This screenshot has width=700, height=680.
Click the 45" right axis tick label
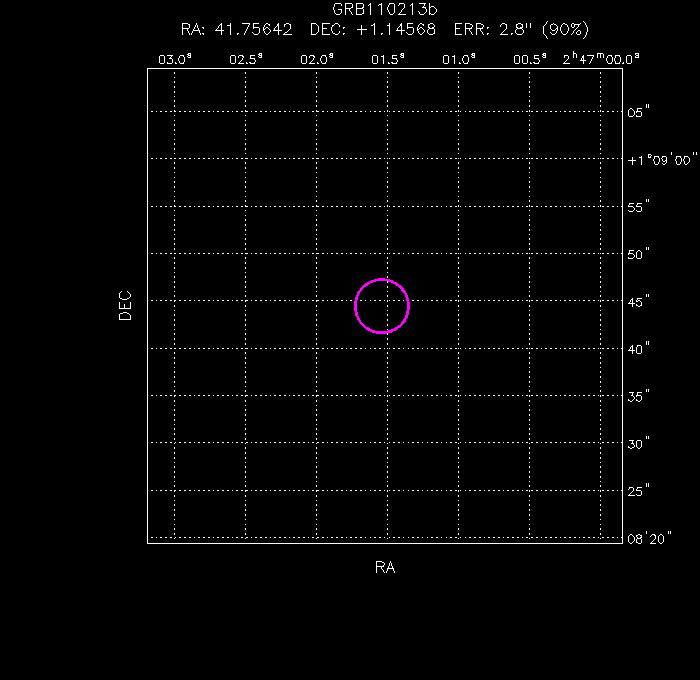640,301
